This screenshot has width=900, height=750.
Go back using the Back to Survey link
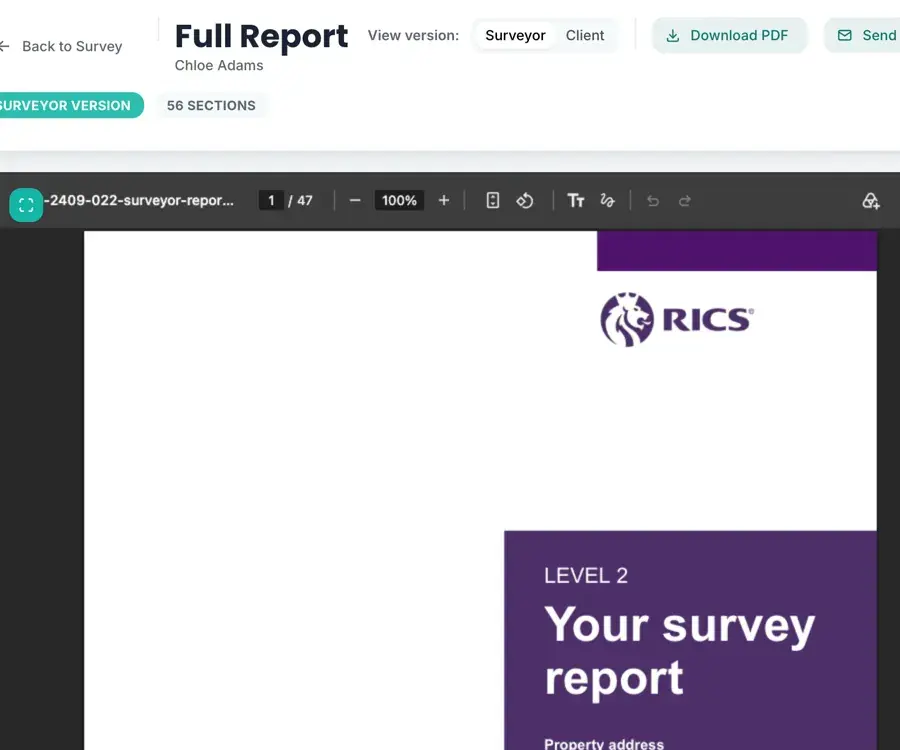tap(61, 46)
